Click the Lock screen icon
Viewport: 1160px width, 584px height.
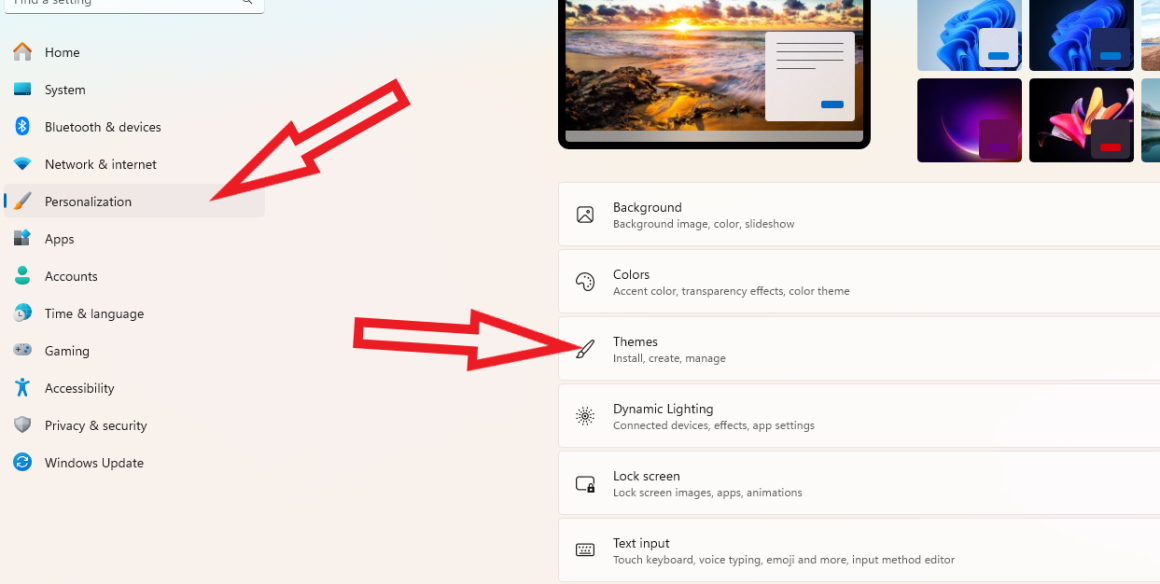click(x=585, y=484)
